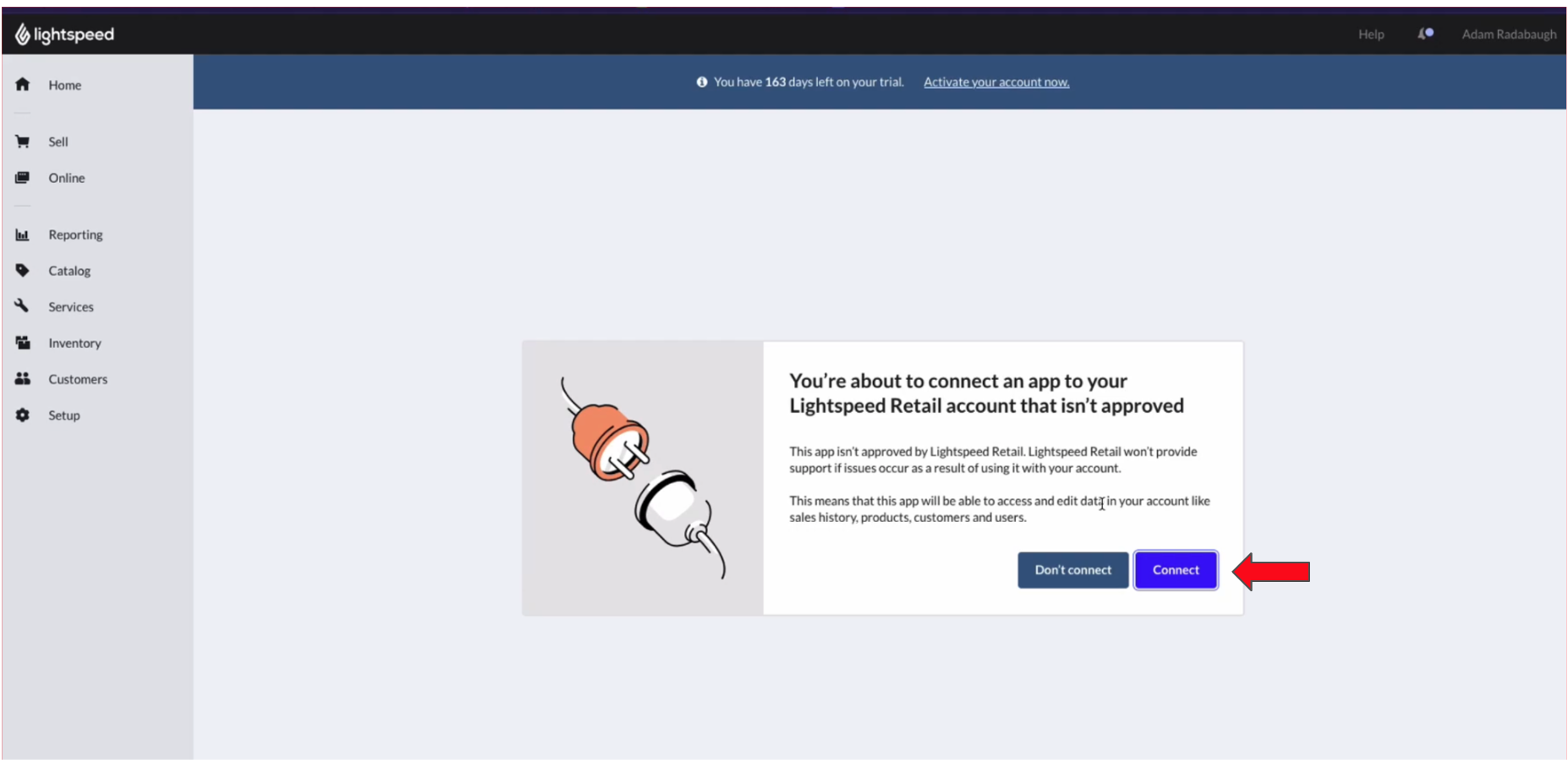Select the Inventory text label in sidebar
The image size is (1568, 763).
pos(74,343)
